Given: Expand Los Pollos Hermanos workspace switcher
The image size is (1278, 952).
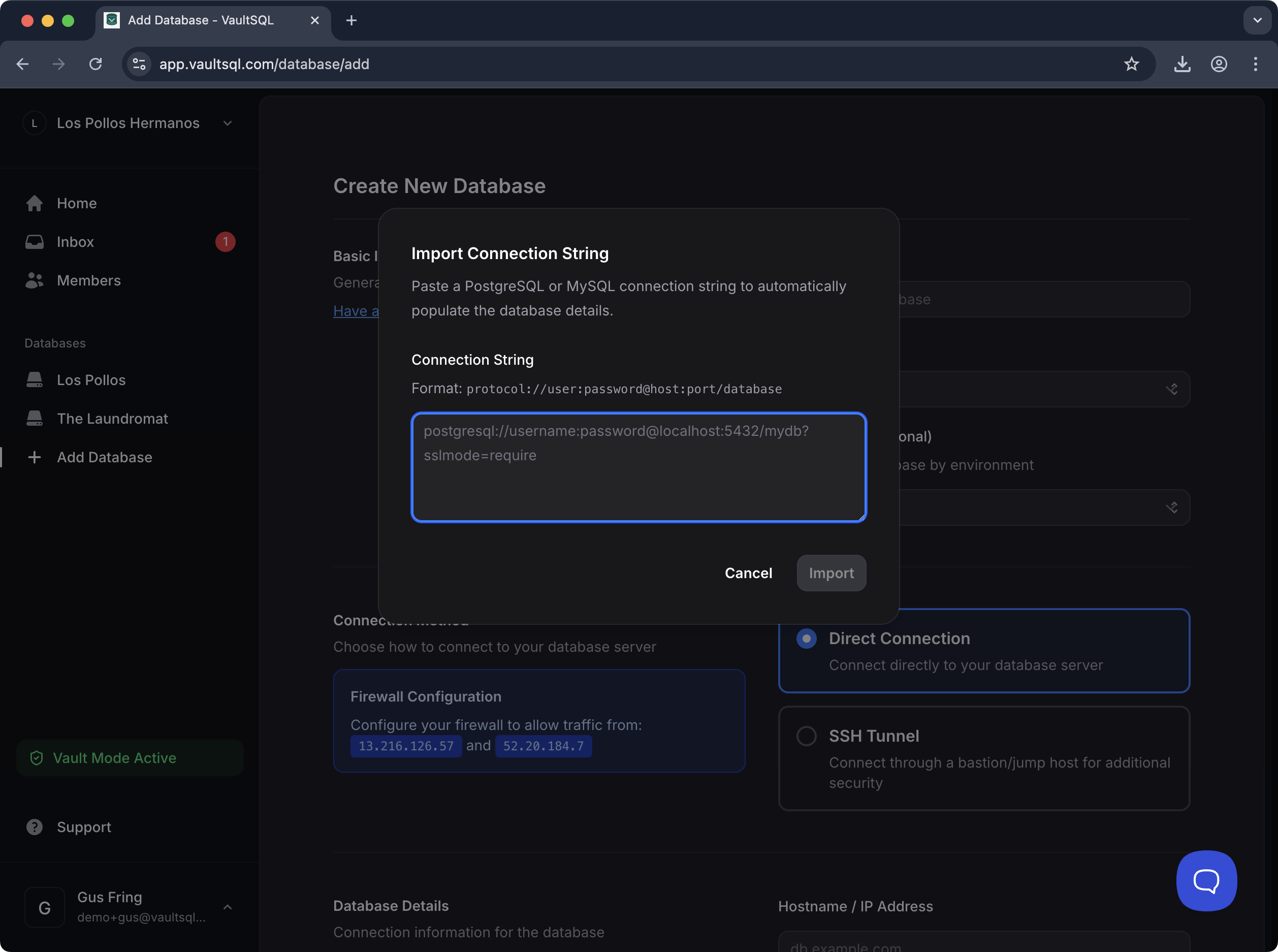Looking at the screenshot, I should coord(228,123).
